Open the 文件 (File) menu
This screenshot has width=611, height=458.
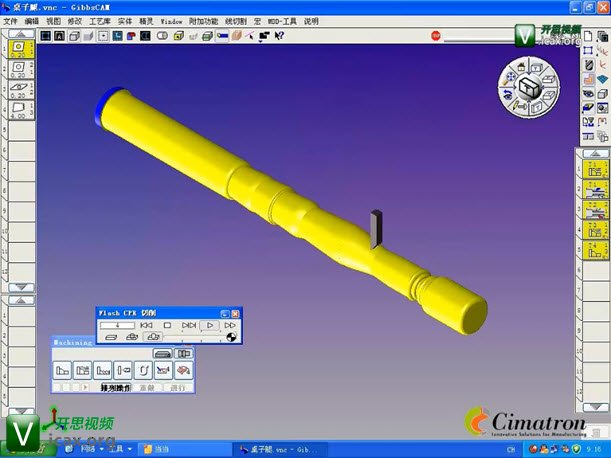[x=10, y=21]
